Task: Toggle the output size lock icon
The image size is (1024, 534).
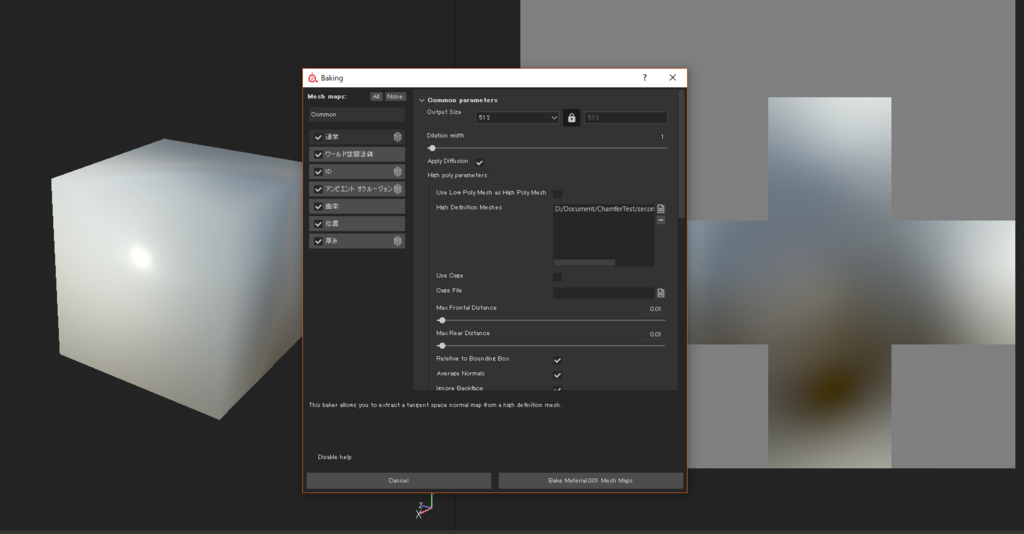Action: [x=571, y=118]
